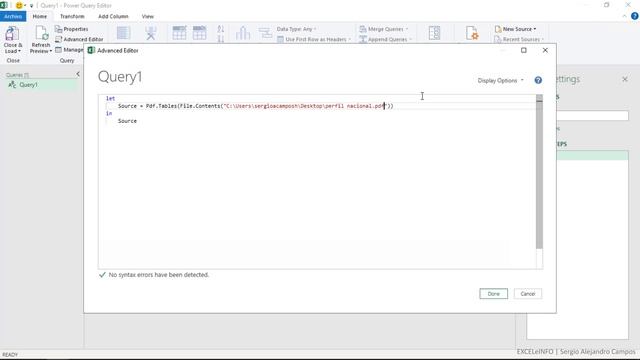Click the Manage Parameters icon
The width and height of the screenshot is (640, 360).
pos(434,33)
